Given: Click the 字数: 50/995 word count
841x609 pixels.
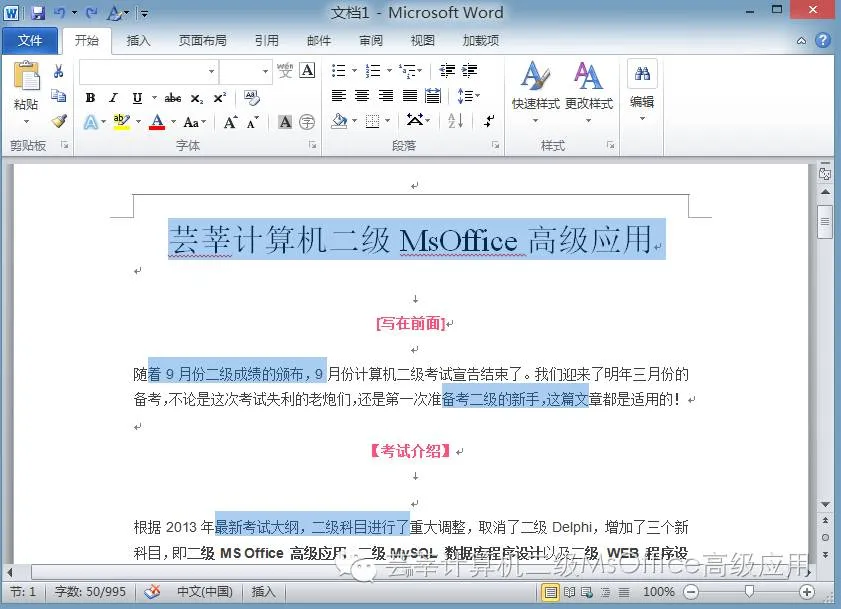Looking at the screenshot, I should pyautogui.click(x=90, y=591).
